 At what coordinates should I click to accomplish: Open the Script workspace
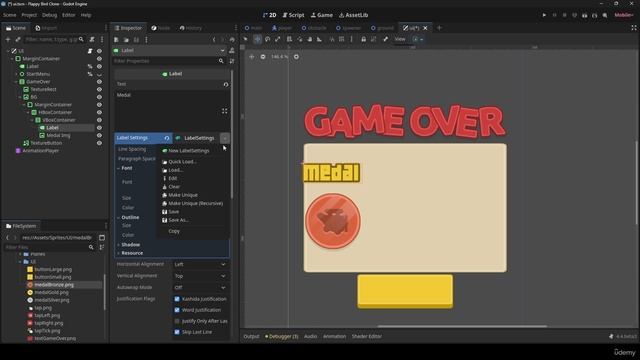point(293,15)
